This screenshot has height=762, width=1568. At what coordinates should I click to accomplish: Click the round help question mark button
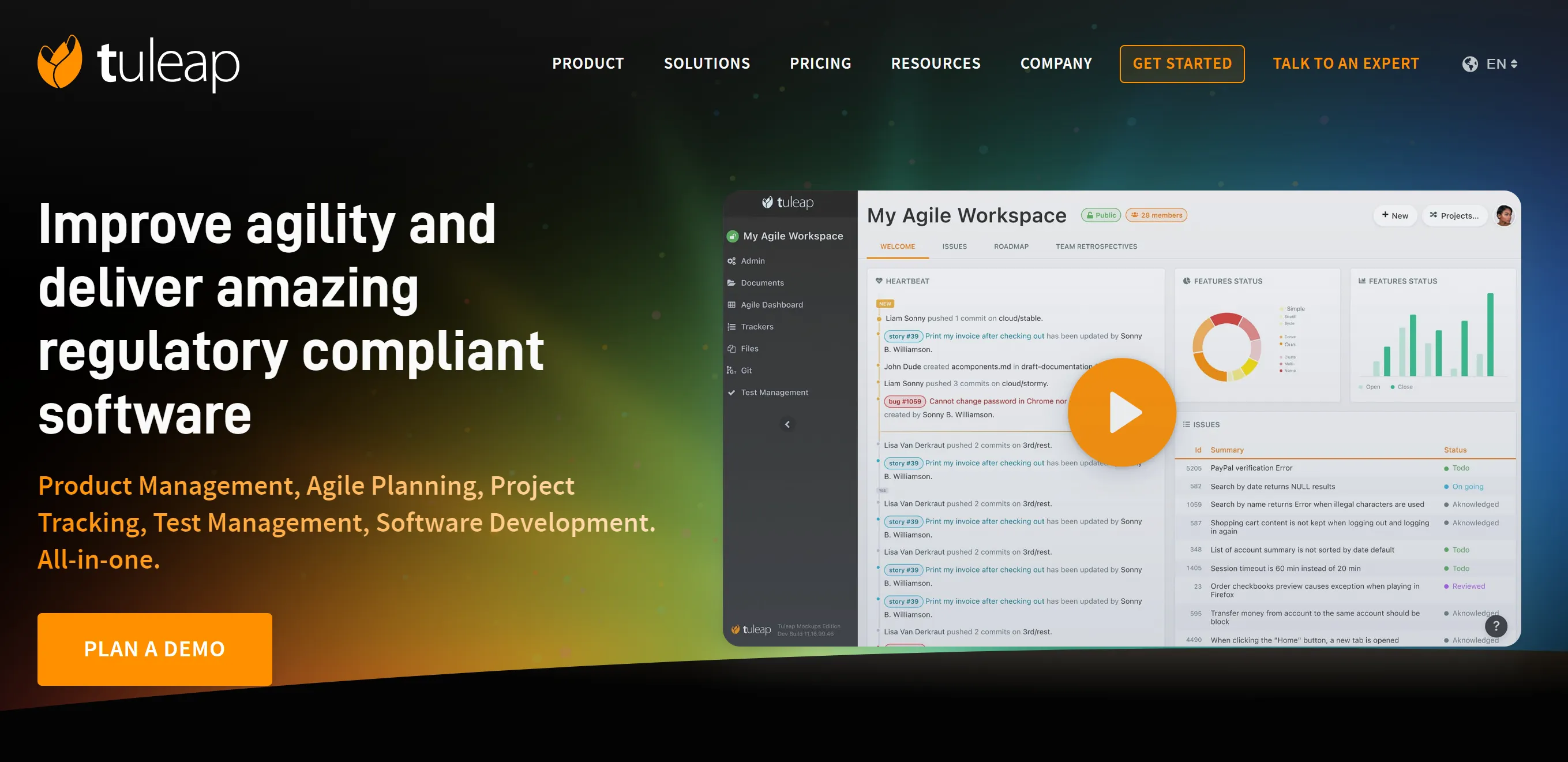pos(1495,626)
